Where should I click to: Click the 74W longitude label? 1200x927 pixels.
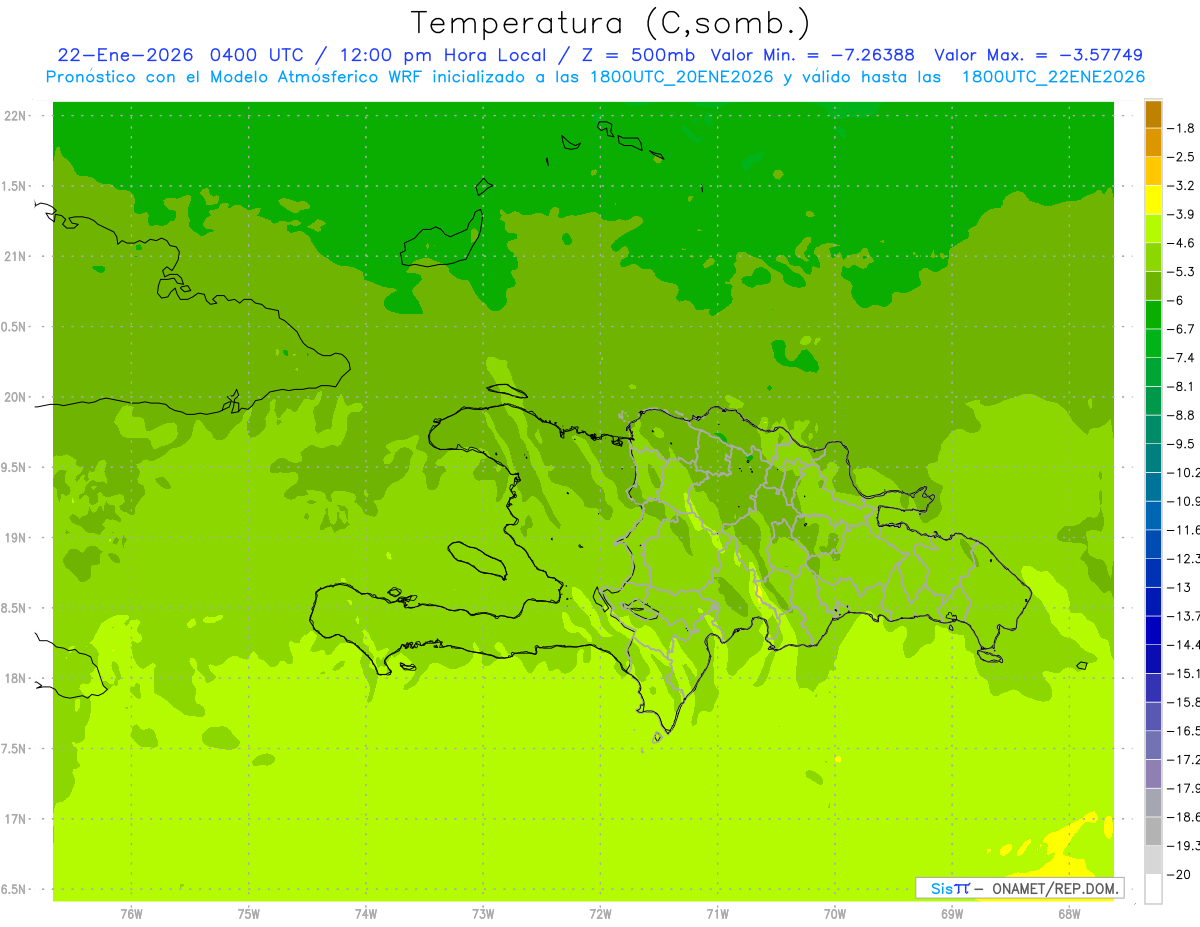(x=366, y=913)
